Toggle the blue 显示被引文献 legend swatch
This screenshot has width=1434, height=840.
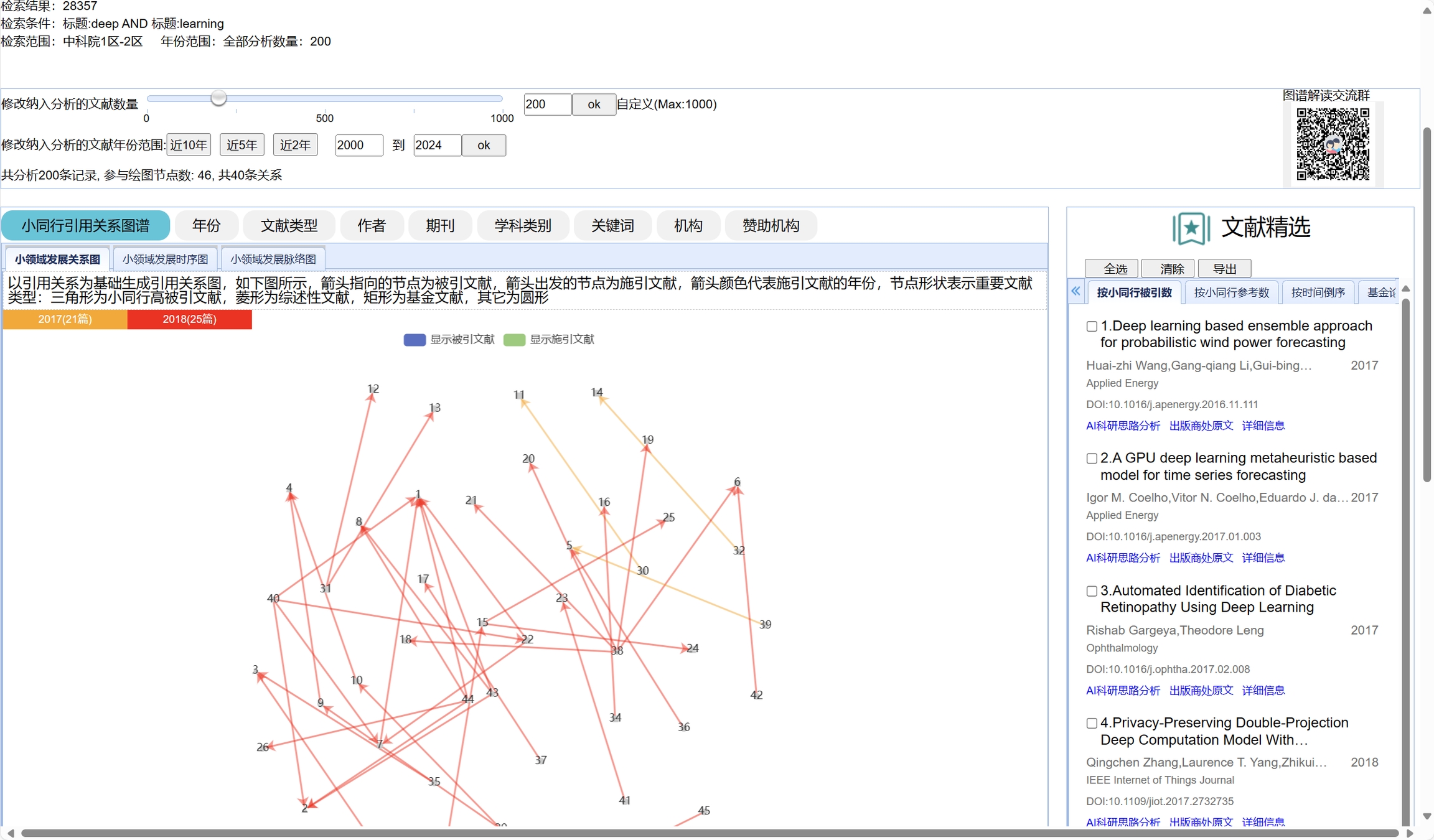[x=415, y=340]
